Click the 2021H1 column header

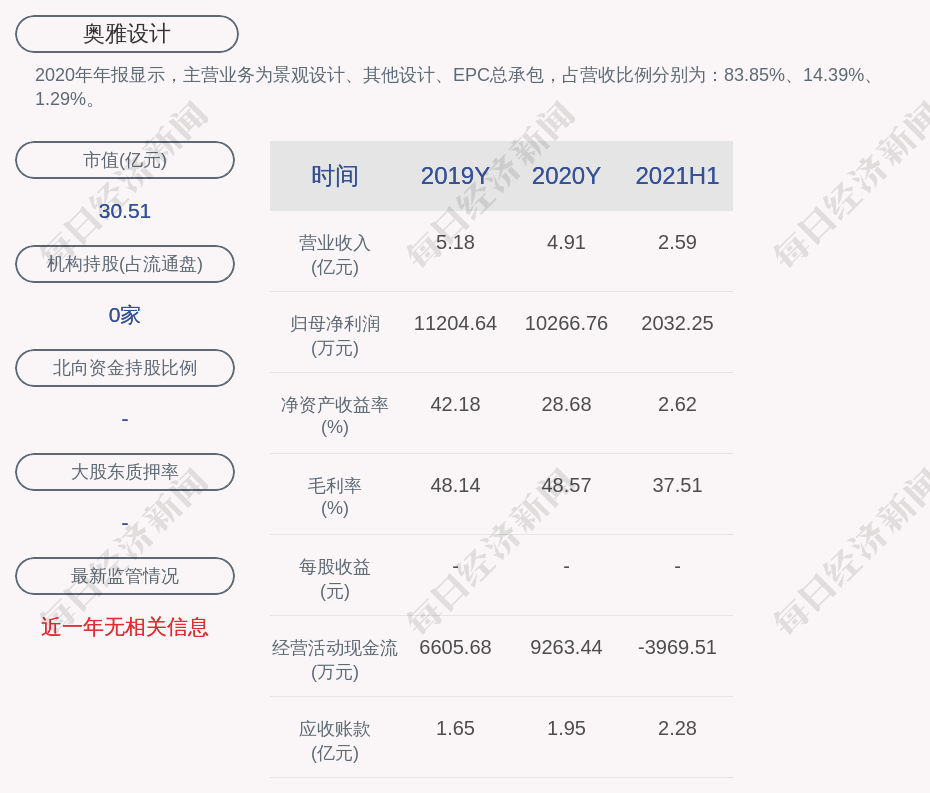point(677,176)
